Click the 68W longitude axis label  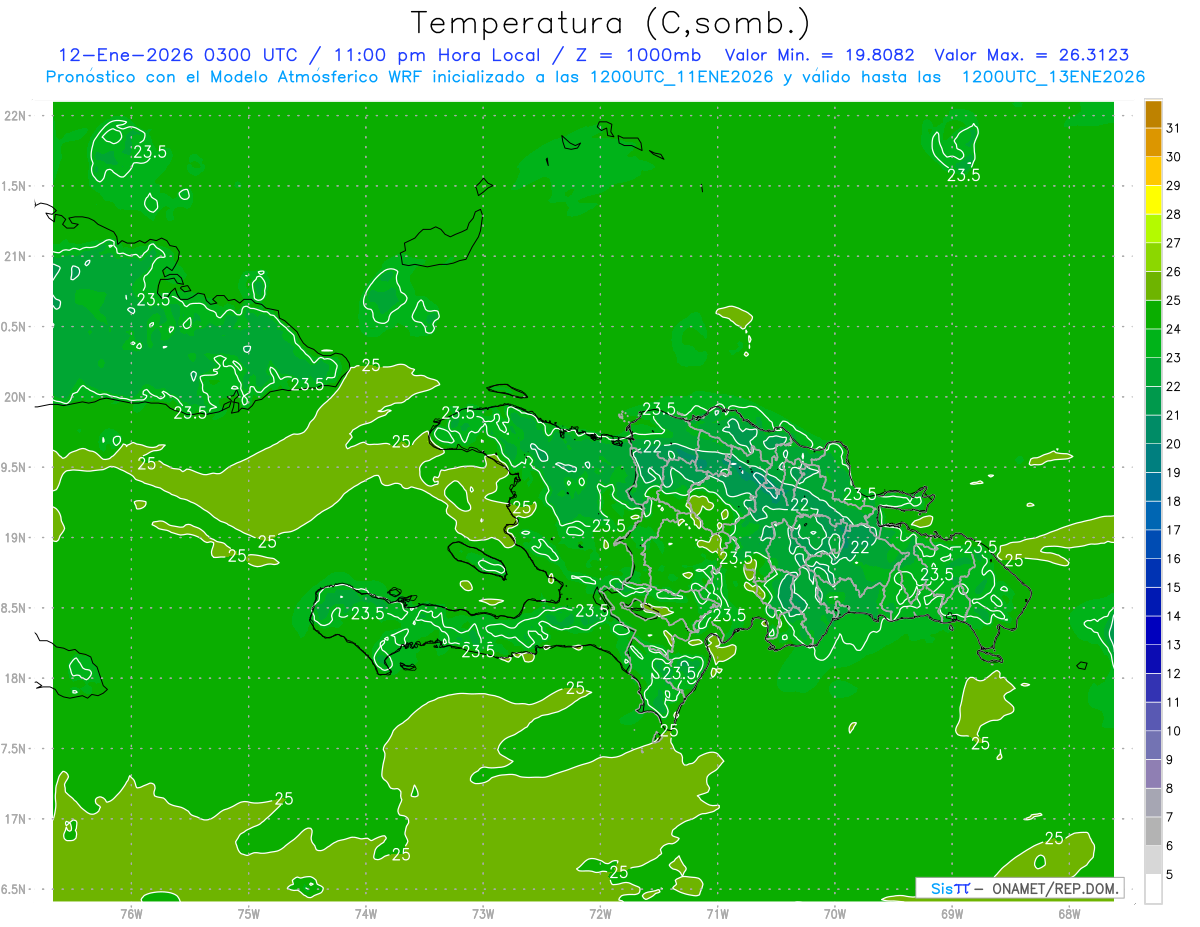1069,913
